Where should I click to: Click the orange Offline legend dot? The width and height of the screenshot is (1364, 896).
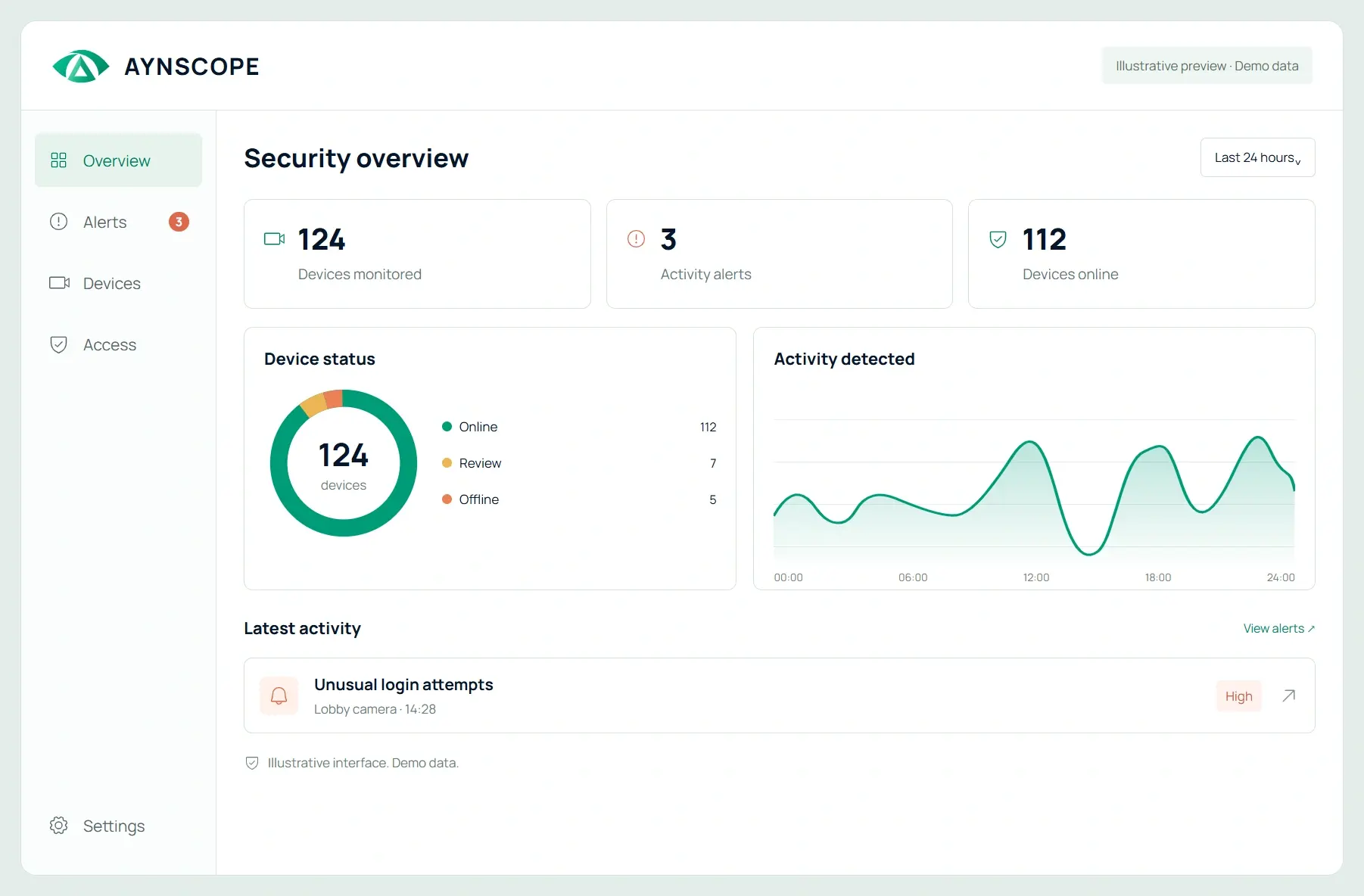[447, 499]
